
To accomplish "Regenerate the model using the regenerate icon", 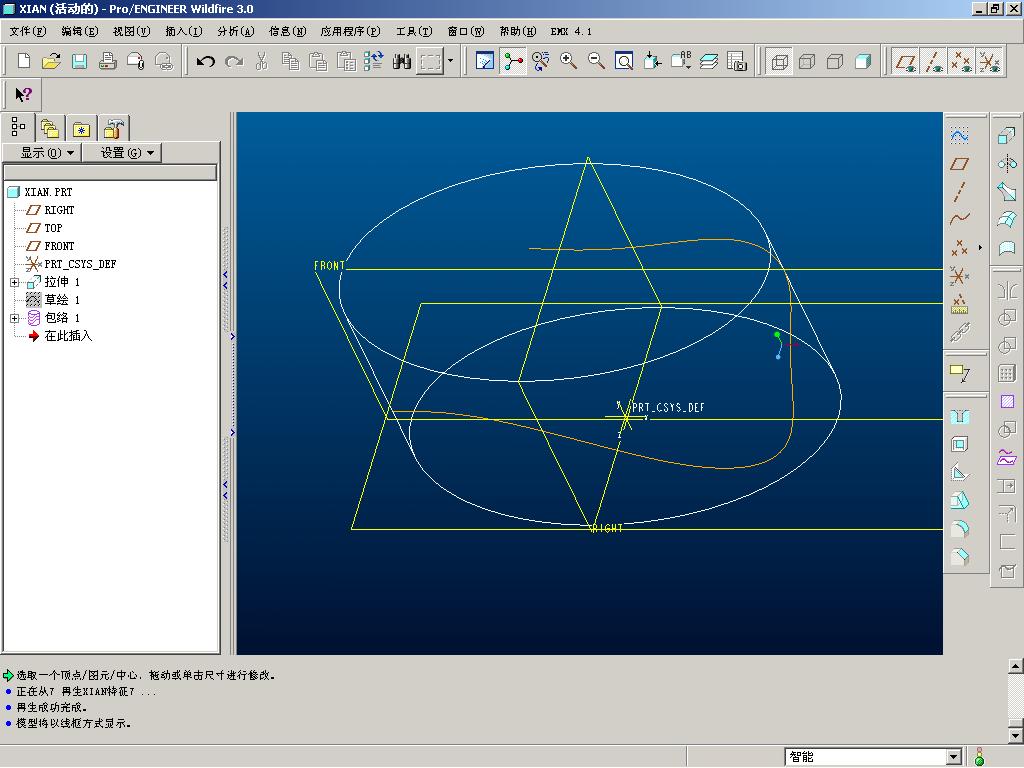I will (374, 61).
